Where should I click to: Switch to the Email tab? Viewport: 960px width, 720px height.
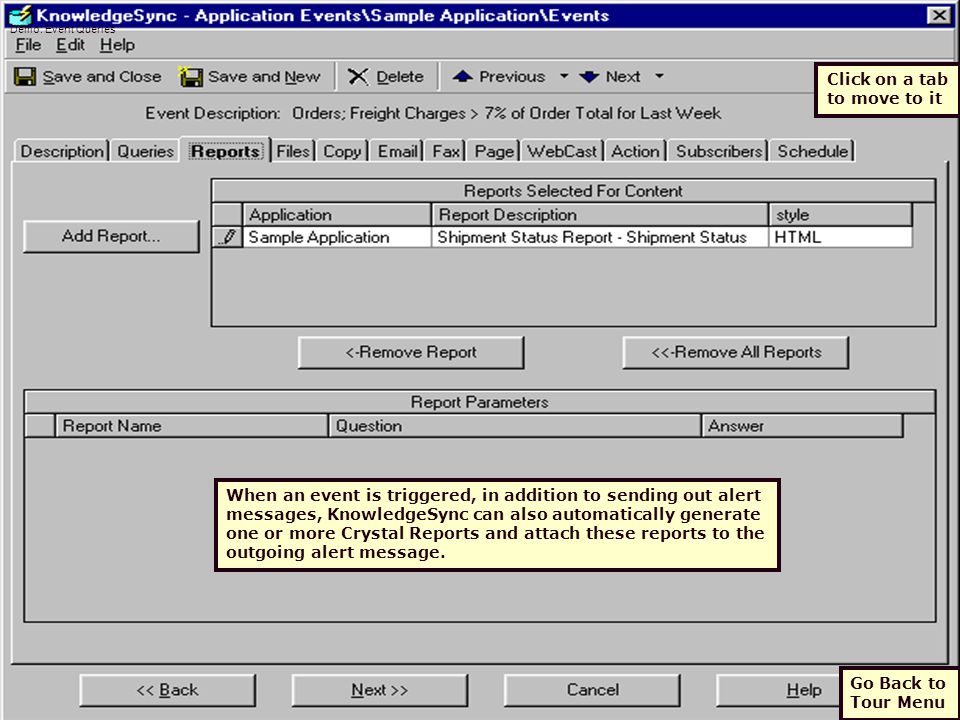pos(397,151)
